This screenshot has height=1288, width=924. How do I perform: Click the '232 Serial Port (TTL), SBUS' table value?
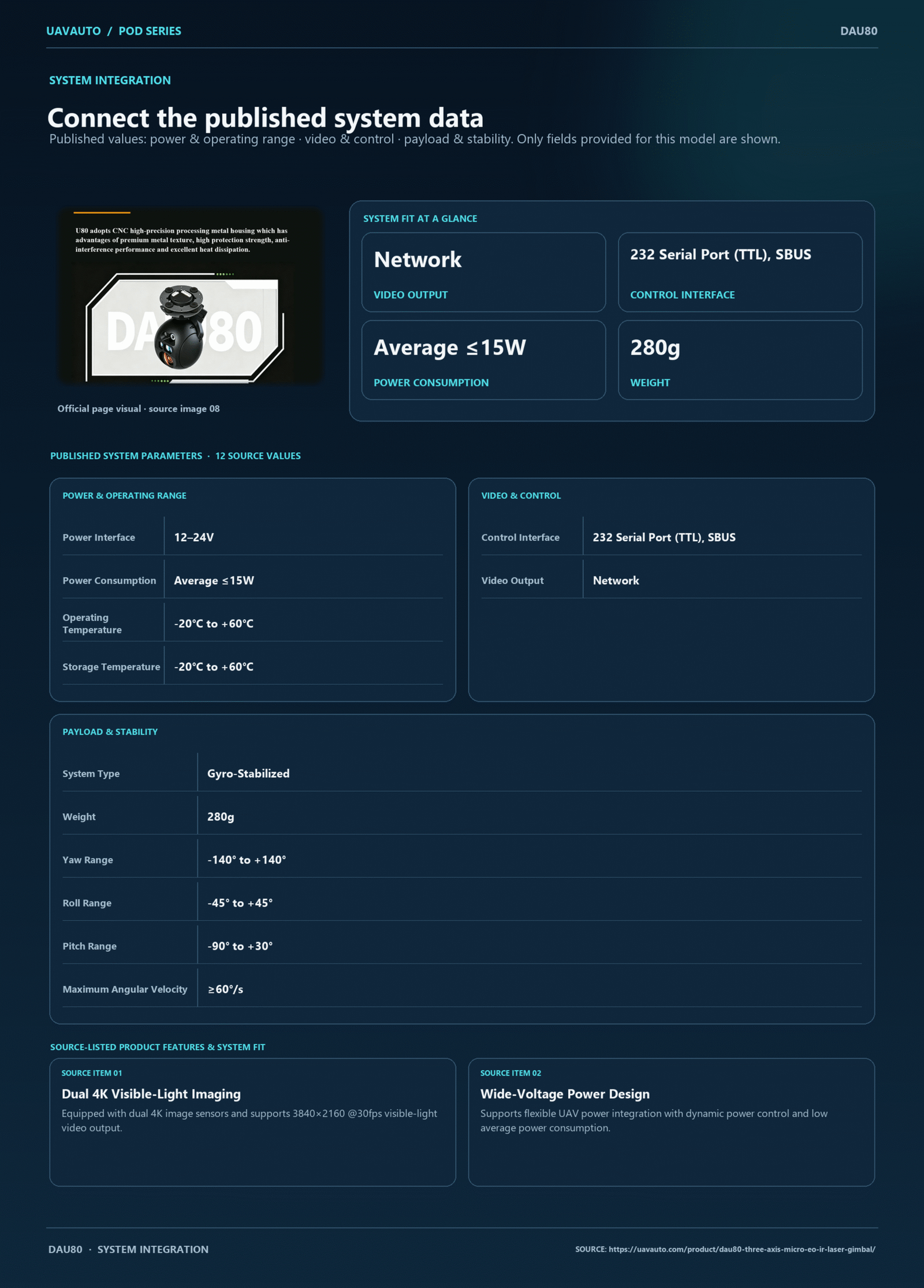pos(664,537)
